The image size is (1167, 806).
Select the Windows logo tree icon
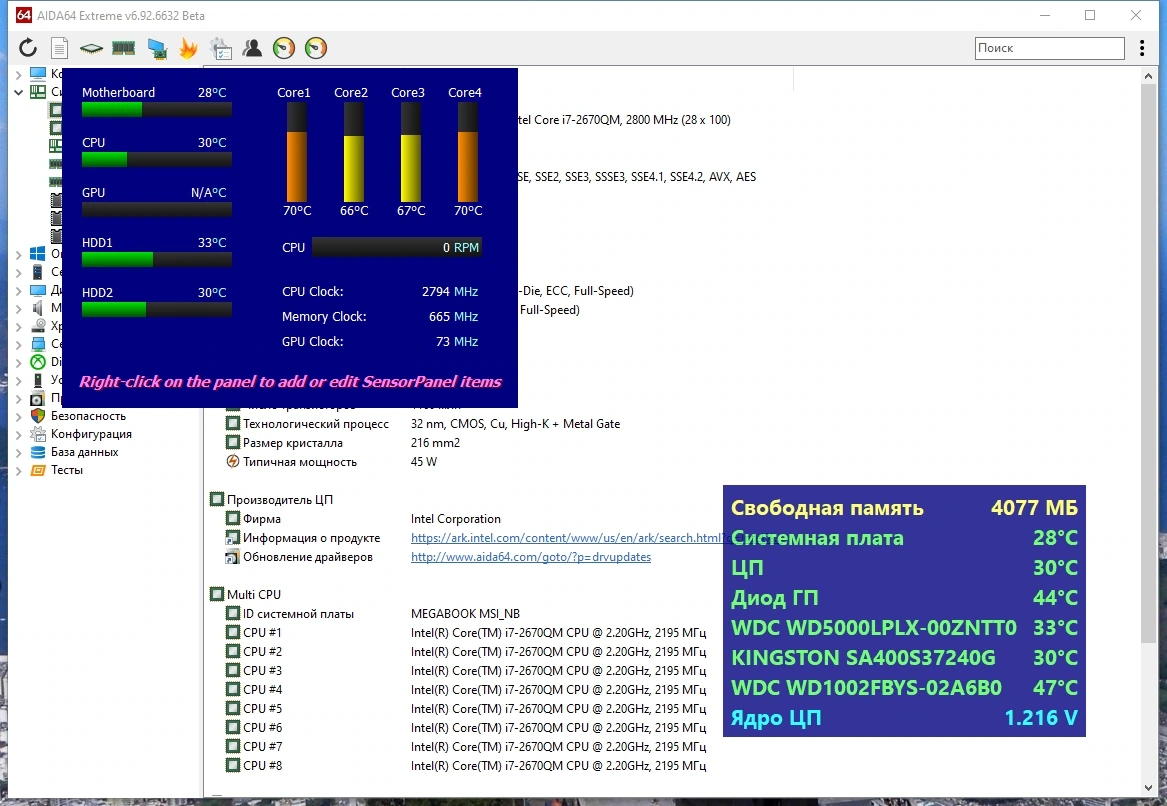37,254
